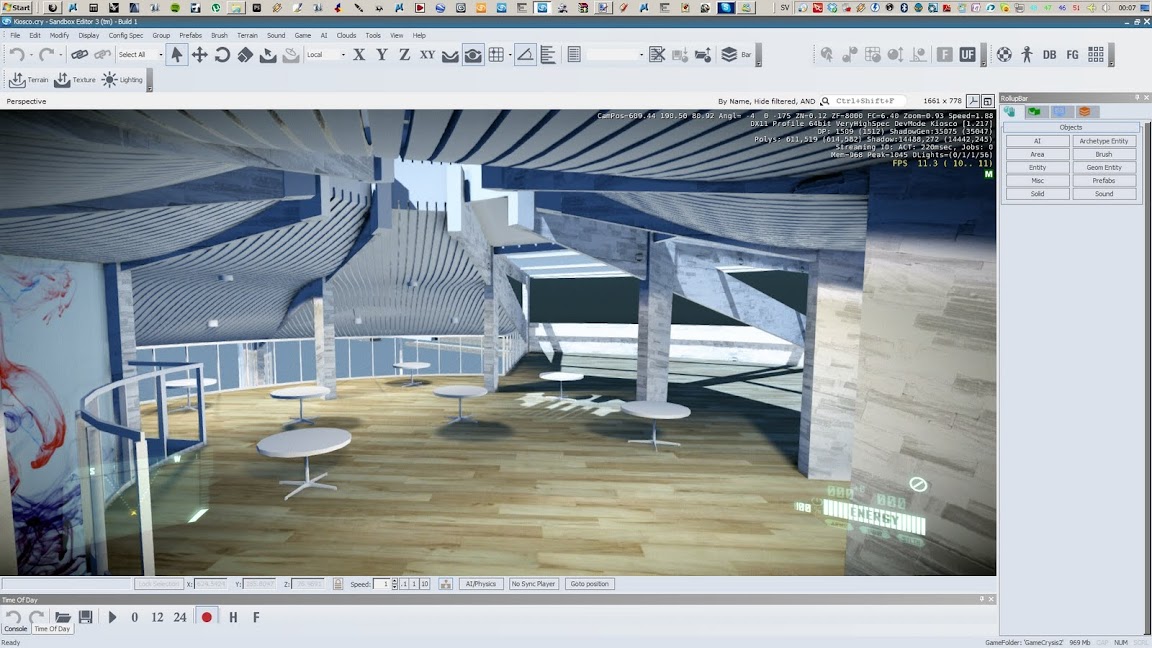1152x648 pixels.
Task: Select the Move tool in toolbar
Action: (199, 55)
